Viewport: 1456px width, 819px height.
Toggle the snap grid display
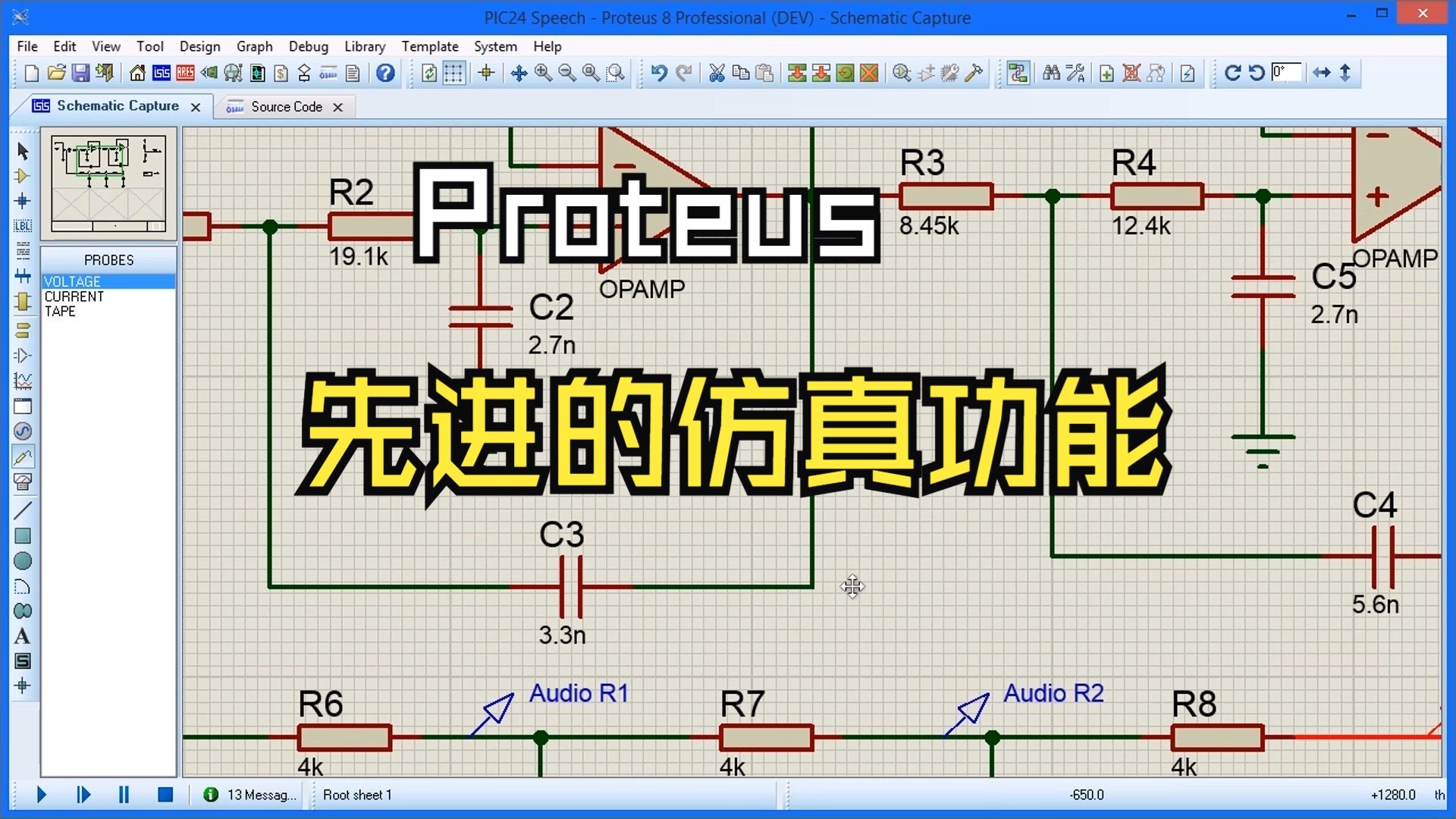453,73
